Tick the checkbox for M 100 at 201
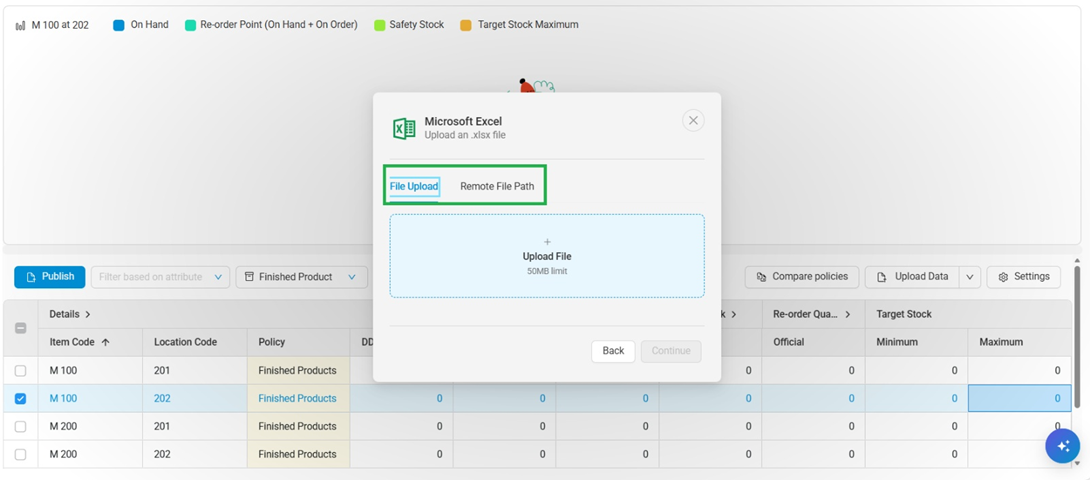 [x=21, y=371]
